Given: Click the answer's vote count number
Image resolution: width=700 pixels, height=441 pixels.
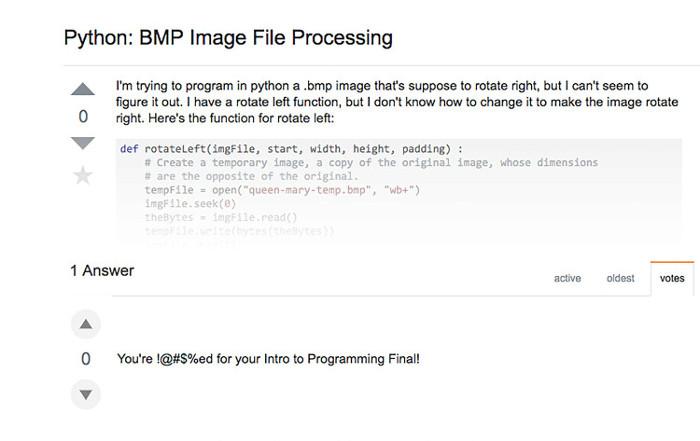Looking at the screenshot, I should pos(86,359).
